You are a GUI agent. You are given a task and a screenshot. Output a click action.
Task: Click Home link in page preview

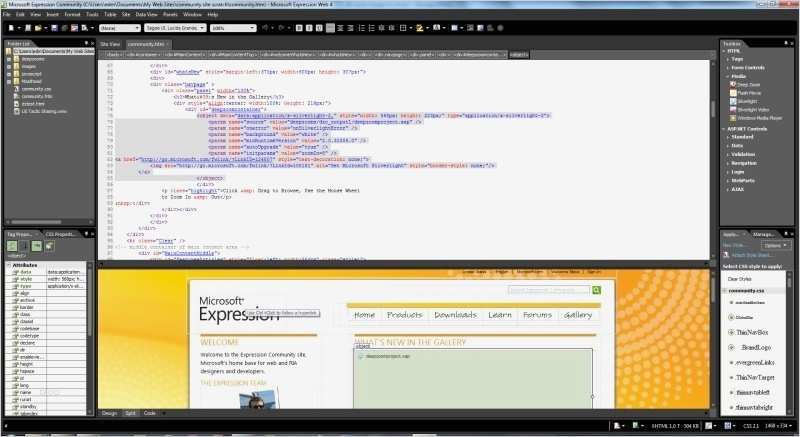click(x=364, y=315)
